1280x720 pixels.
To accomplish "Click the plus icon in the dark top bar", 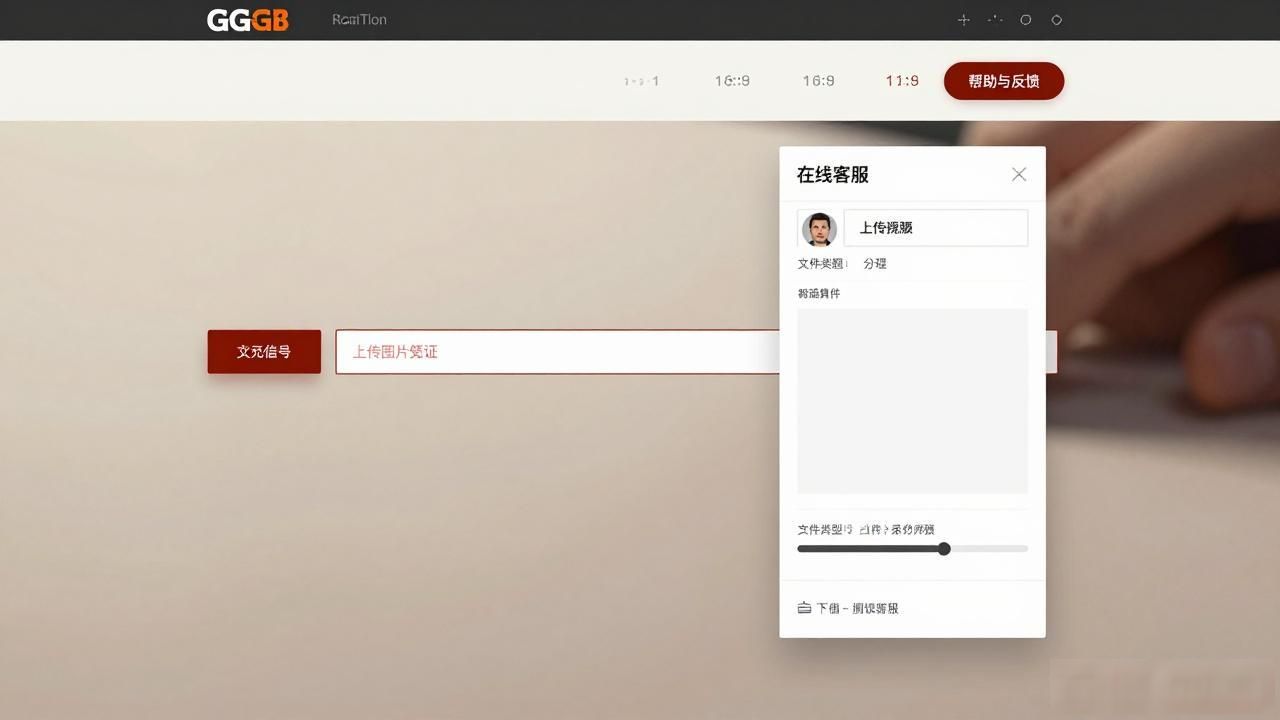I will [964, 20].
